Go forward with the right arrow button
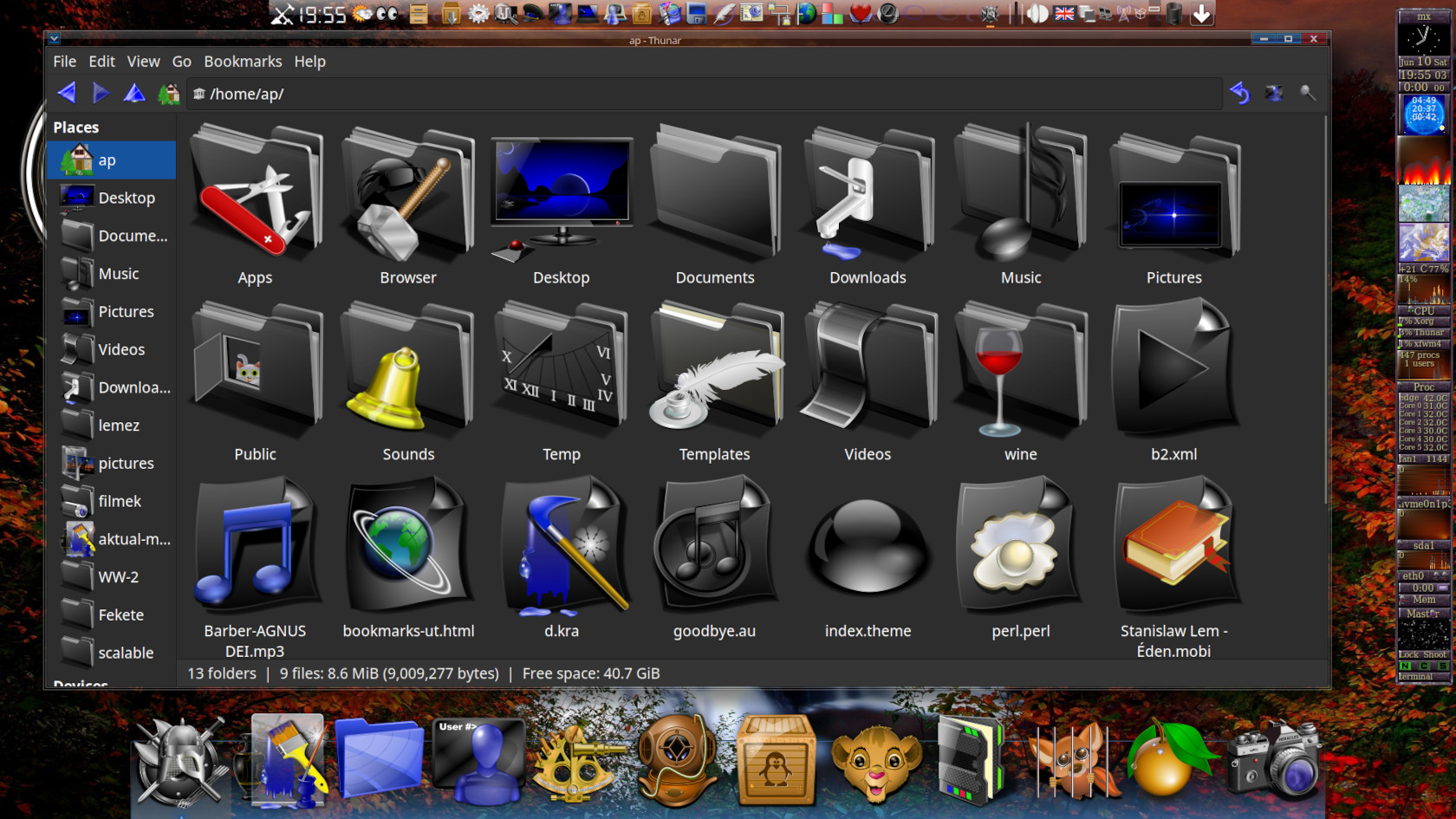This screenshot has height=819, width=1456. (101, 93)
